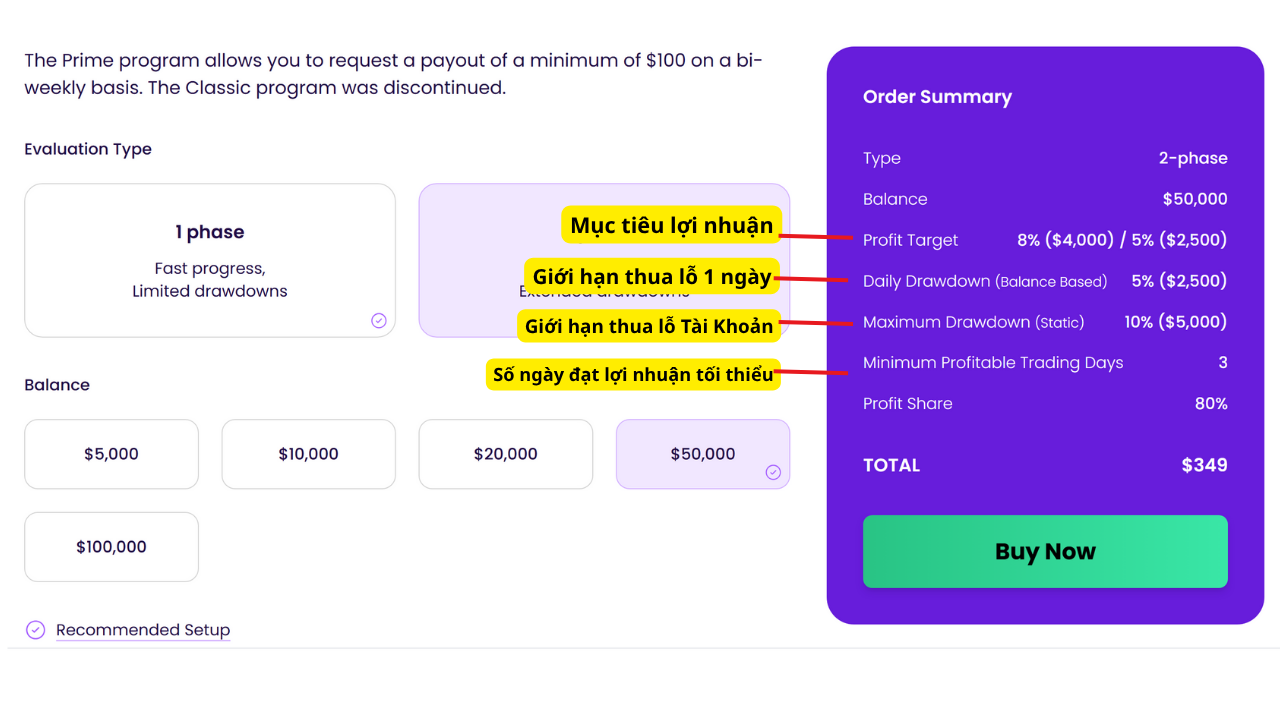Click the checkmark icon in the $50,000 balance card
The height and width of the screenshot is (720, 1280).
click(x=773, y=472)
